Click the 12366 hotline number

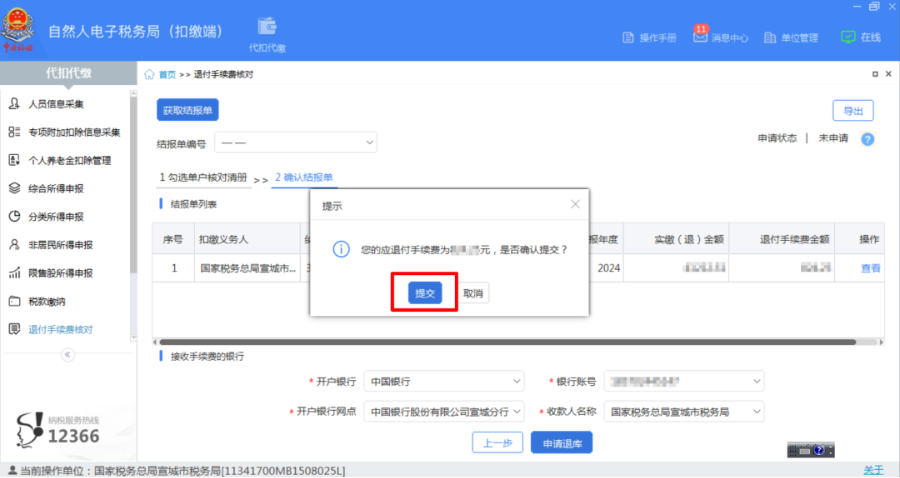coord(73,436)
